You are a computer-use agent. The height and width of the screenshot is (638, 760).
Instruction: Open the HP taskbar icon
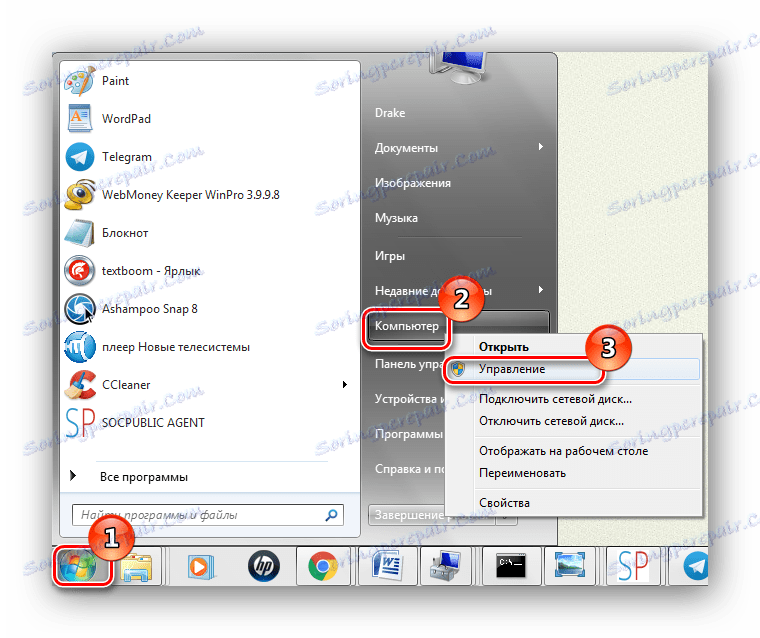[264, 566]
